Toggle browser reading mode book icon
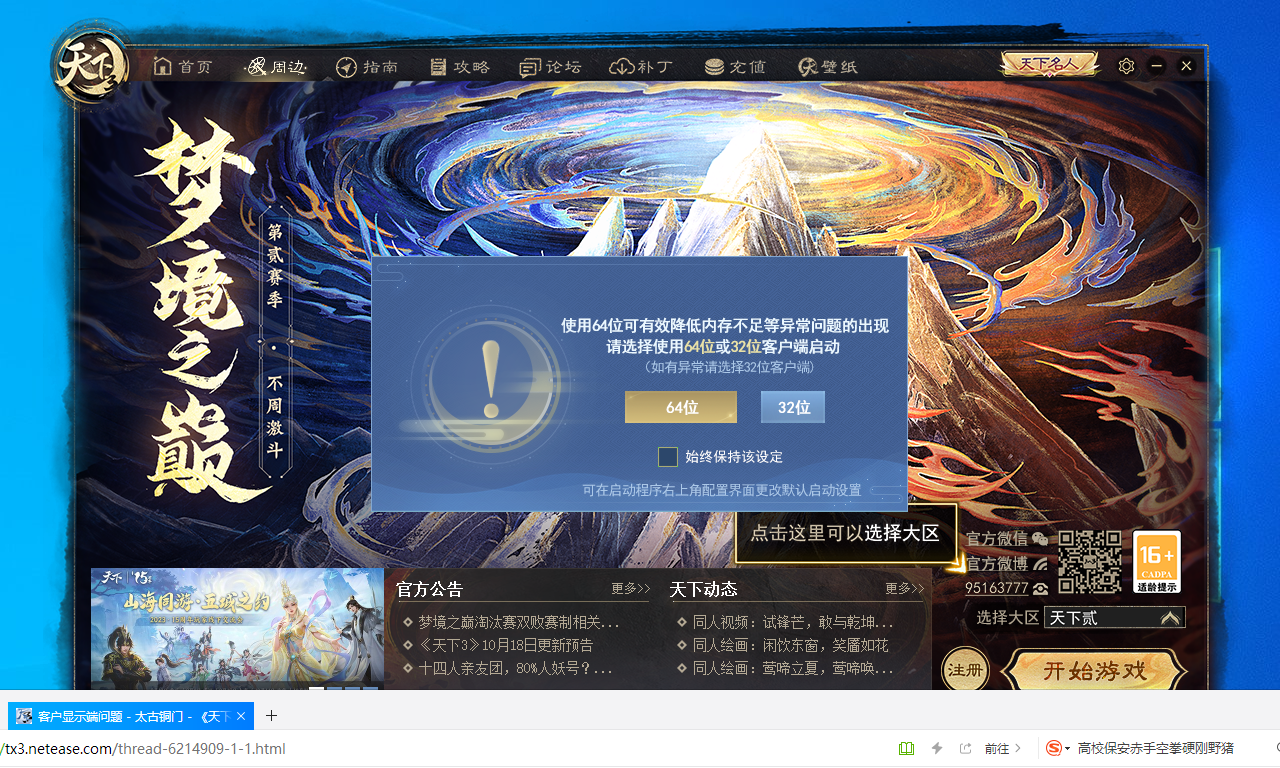Image resolution: width=1280 pixels, height=768 pixels. (906, 748)
